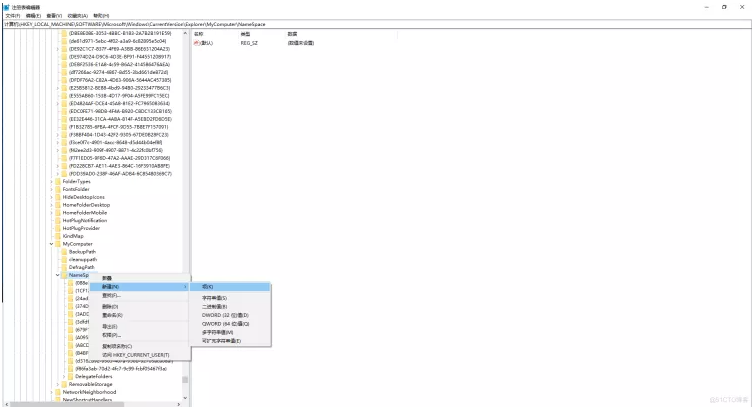Choose 查找(F)... in the context menu
This screenshot has width=754, height=410.
click(x=139, y=296)
